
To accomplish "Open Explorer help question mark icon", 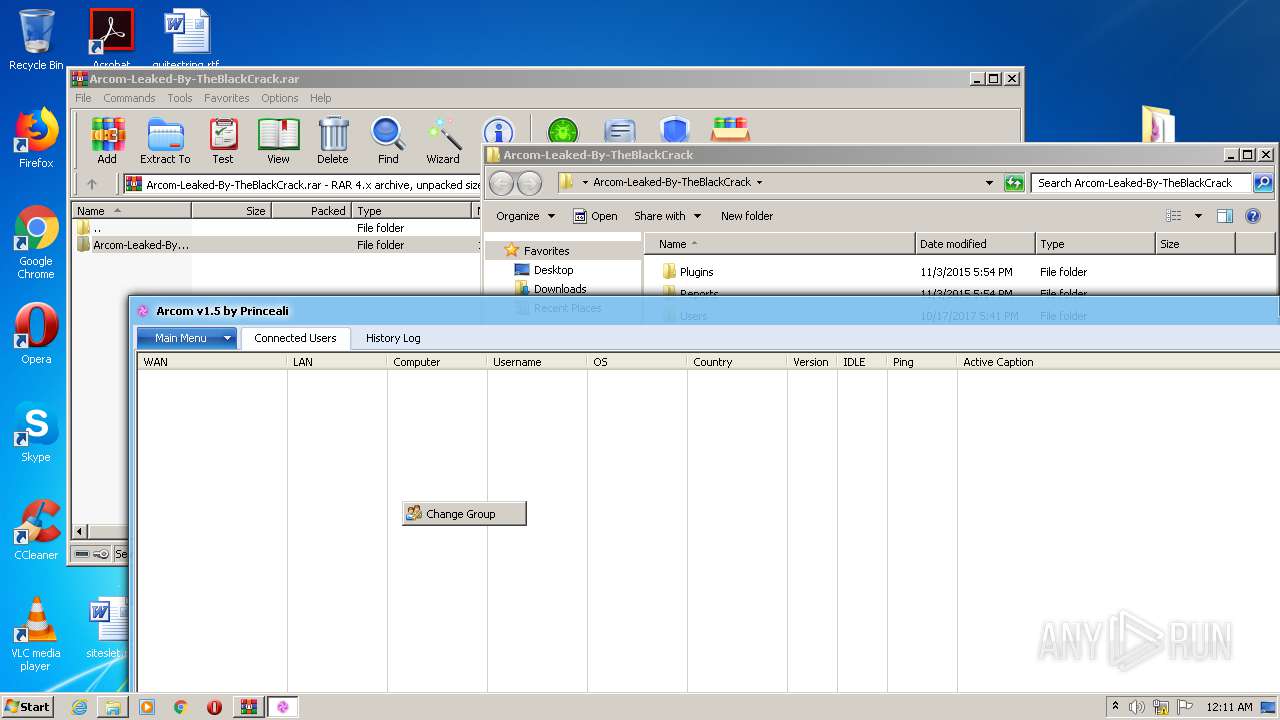I will (x=1253, y=216).
